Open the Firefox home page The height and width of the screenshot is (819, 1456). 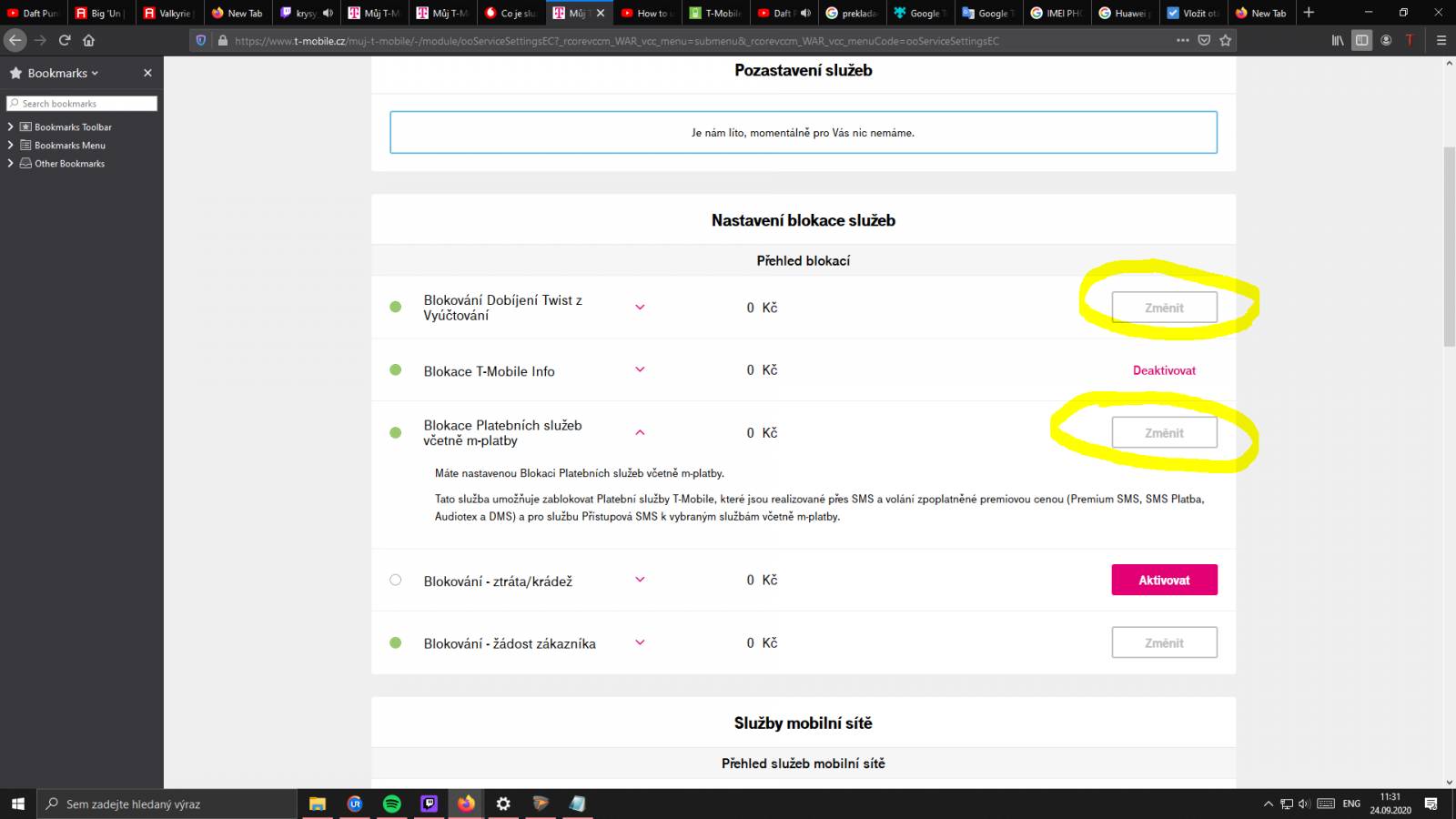click(88, 40)
